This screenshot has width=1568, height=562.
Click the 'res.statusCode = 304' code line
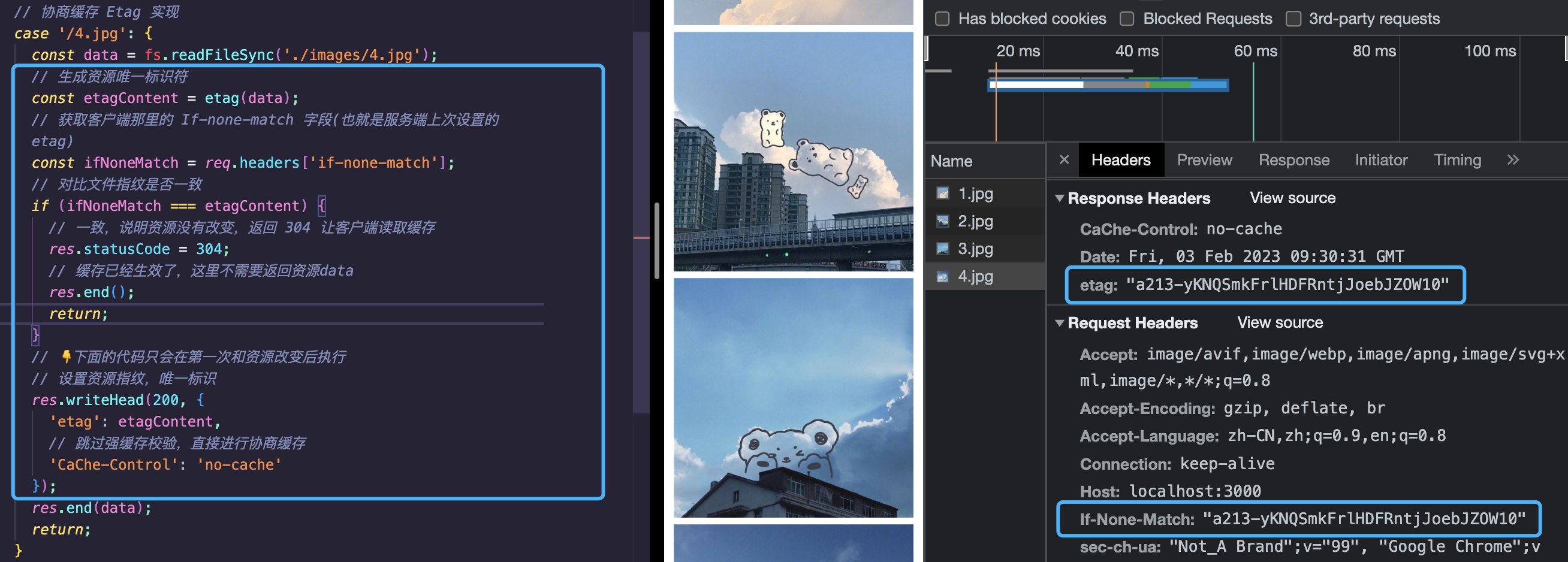click(140, 249)
